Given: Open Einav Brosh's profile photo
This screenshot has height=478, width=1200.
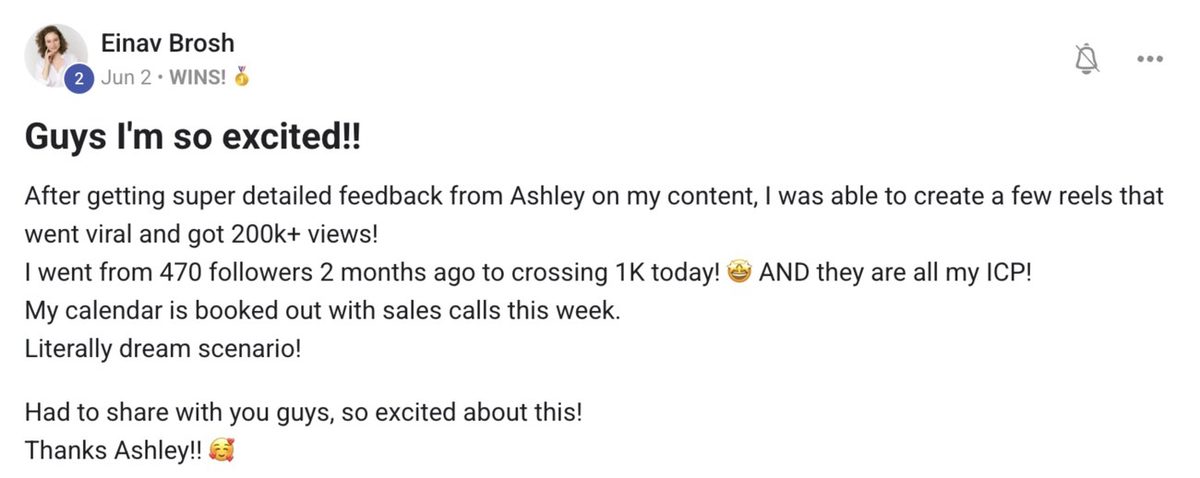Looking at the screenshot, I should click(x=57, y=56).
